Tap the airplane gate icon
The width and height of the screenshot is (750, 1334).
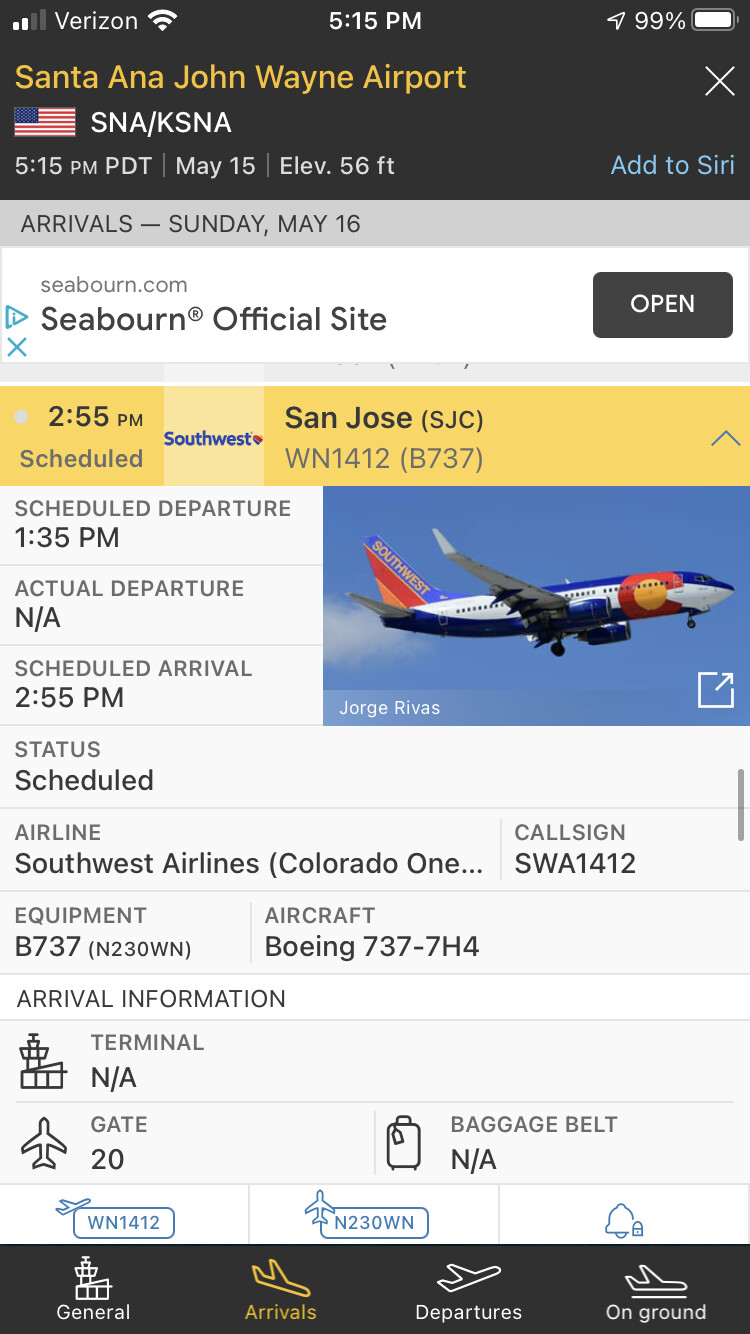[x=44, y=1143]
